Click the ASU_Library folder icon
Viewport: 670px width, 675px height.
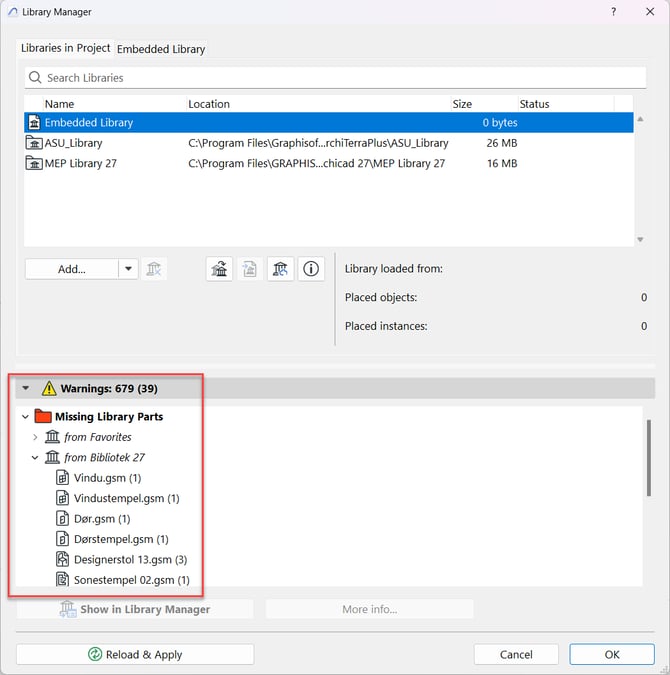(x=34, y=143)
